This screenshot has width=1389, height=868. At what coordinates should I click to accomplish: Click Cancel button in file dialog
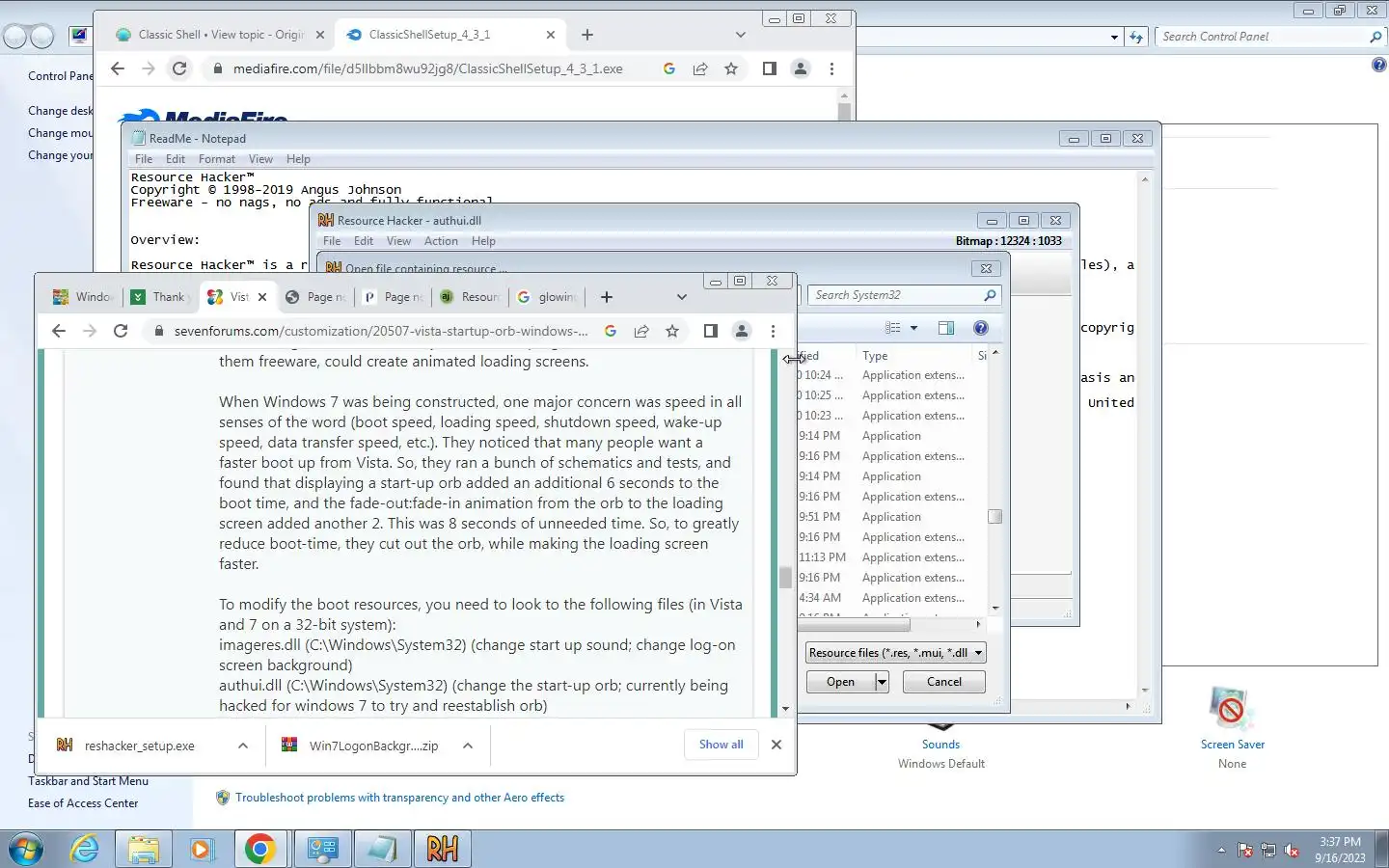tap(944, 682)
